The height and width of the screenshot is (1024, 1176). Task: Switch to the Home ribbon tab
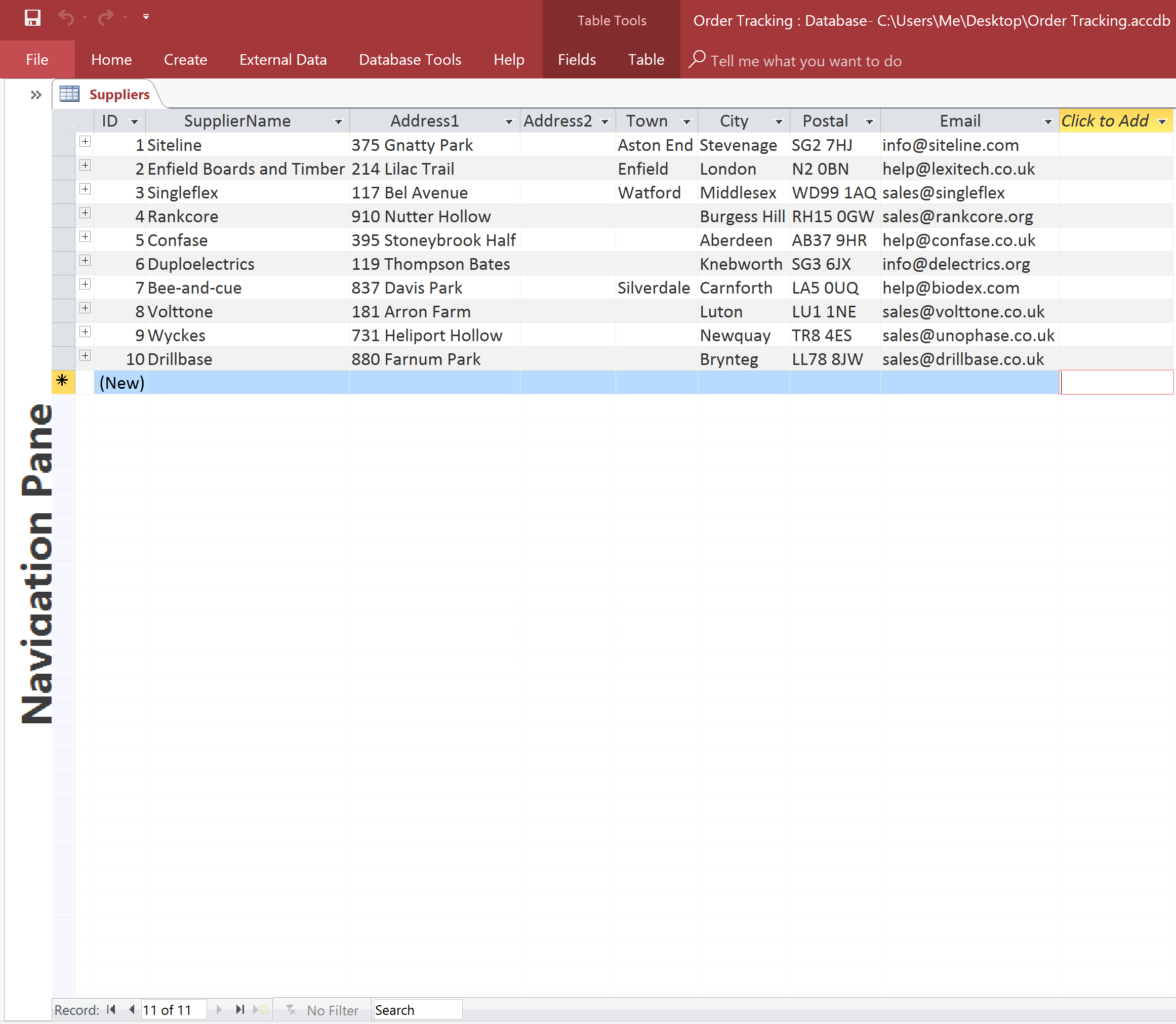111,59
